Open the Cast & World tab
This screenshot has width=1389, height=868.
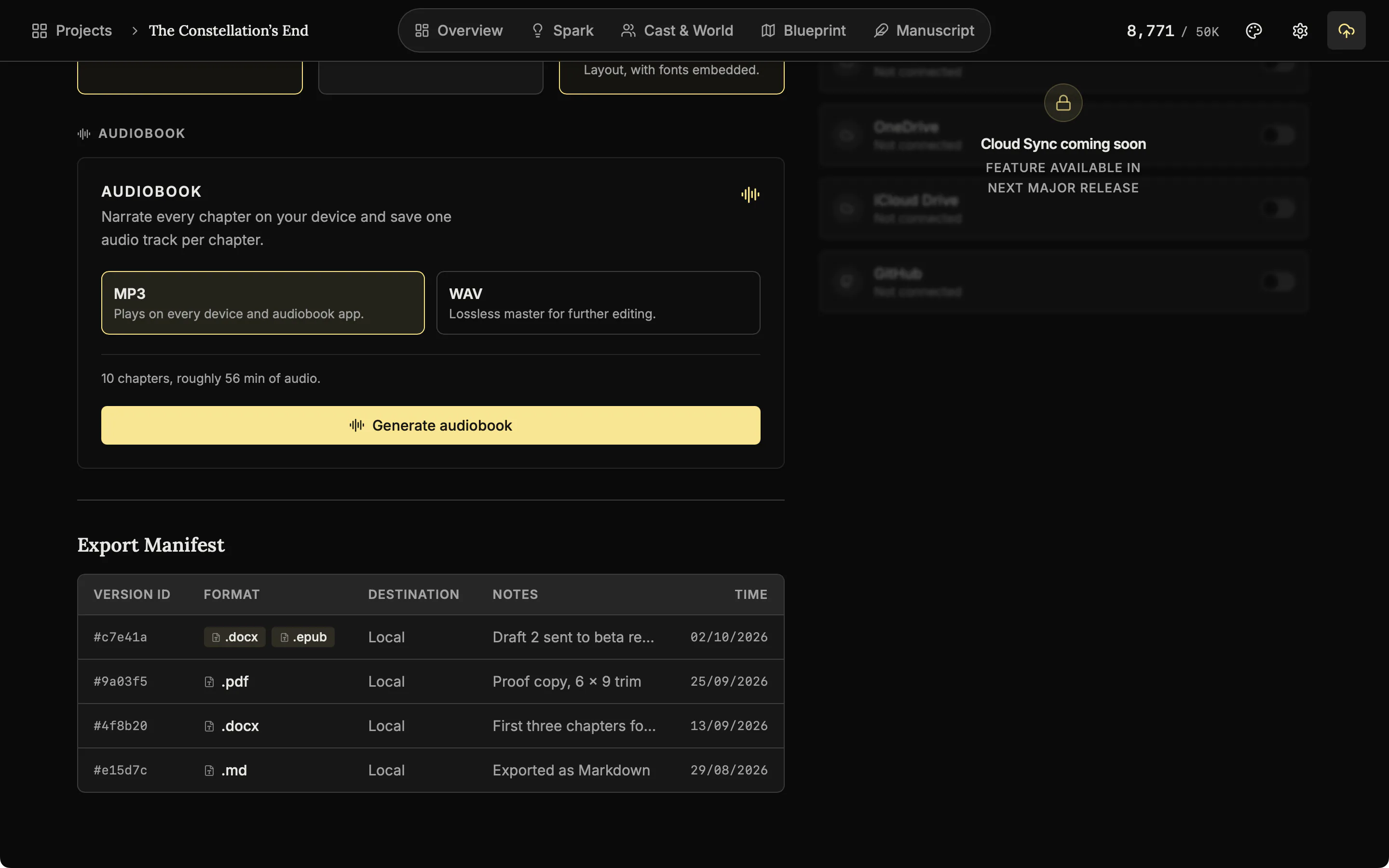(677, 30)
